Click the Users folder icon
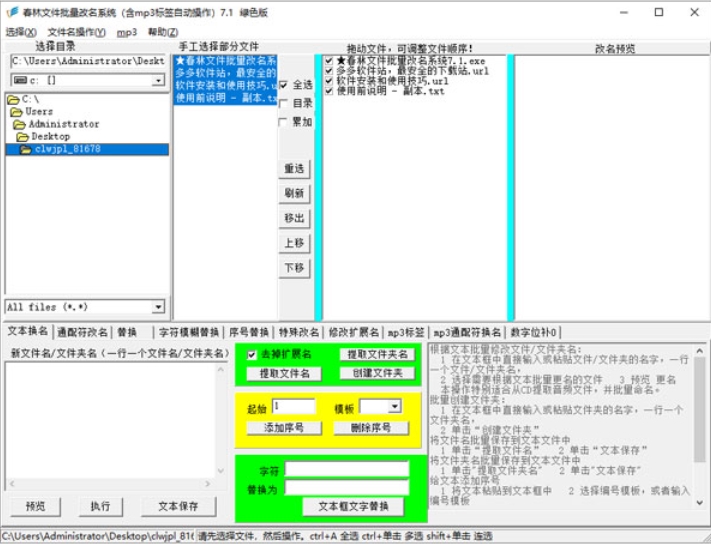This screenshot has height=544, width=711. pyautogui.click(x=17, y=112)
